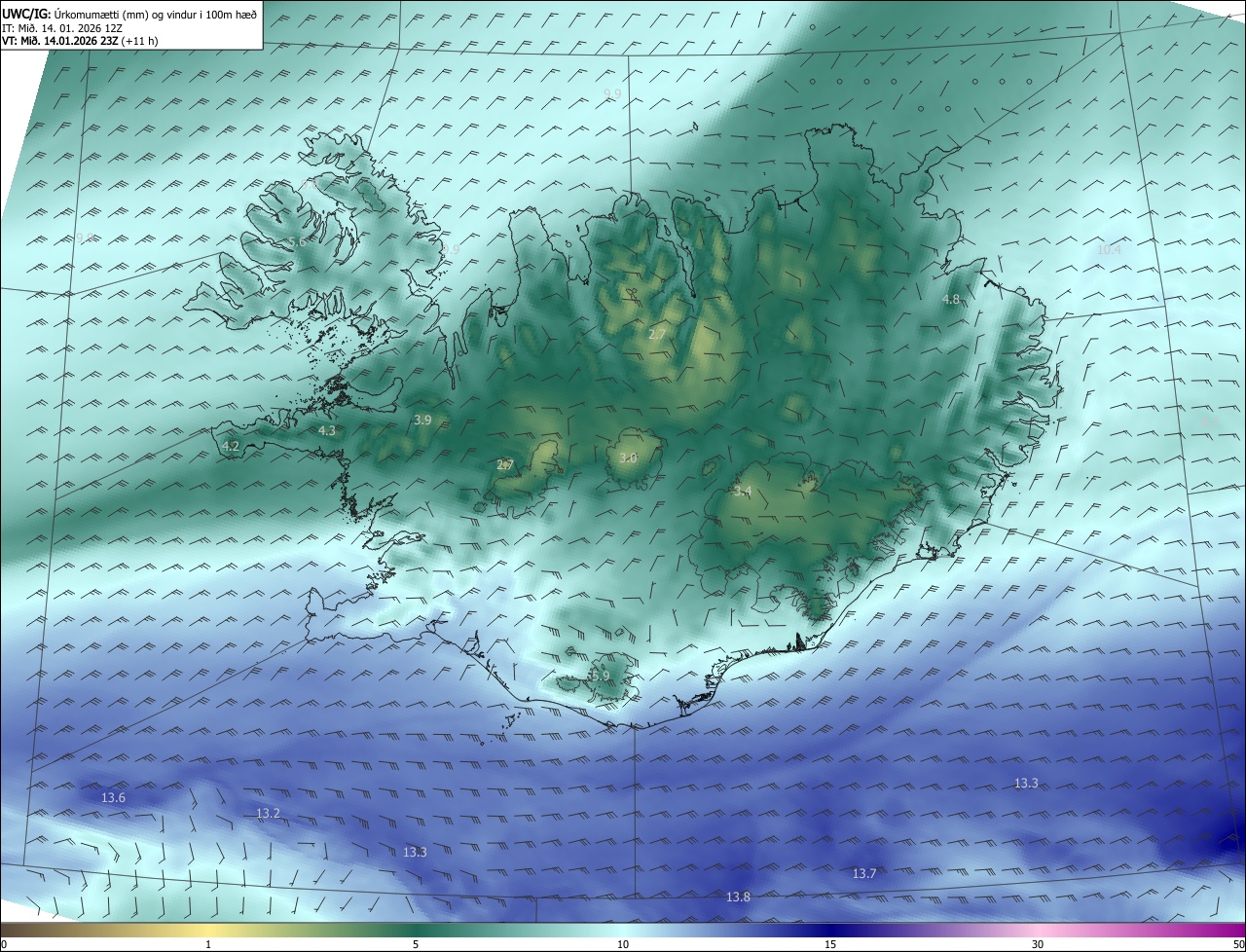Click the 5.6 value label in the Westfjords

tap(297, 241)
